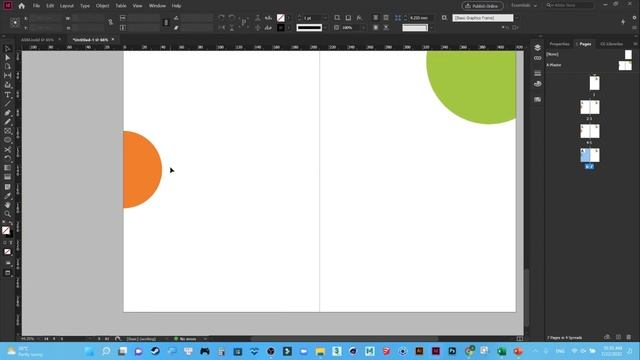Click the Publish Online button
This screenshot has width=640, height=360.
[482, 6]
